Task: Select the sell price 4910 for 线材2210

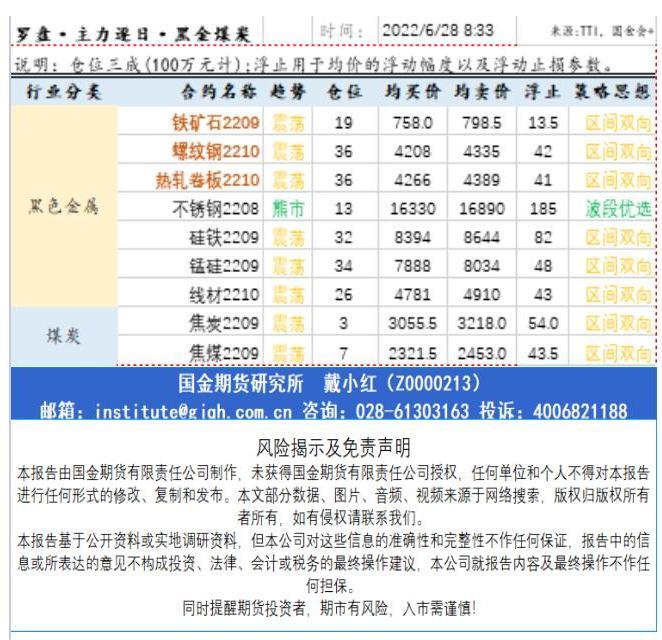Action: coord(482,295)
